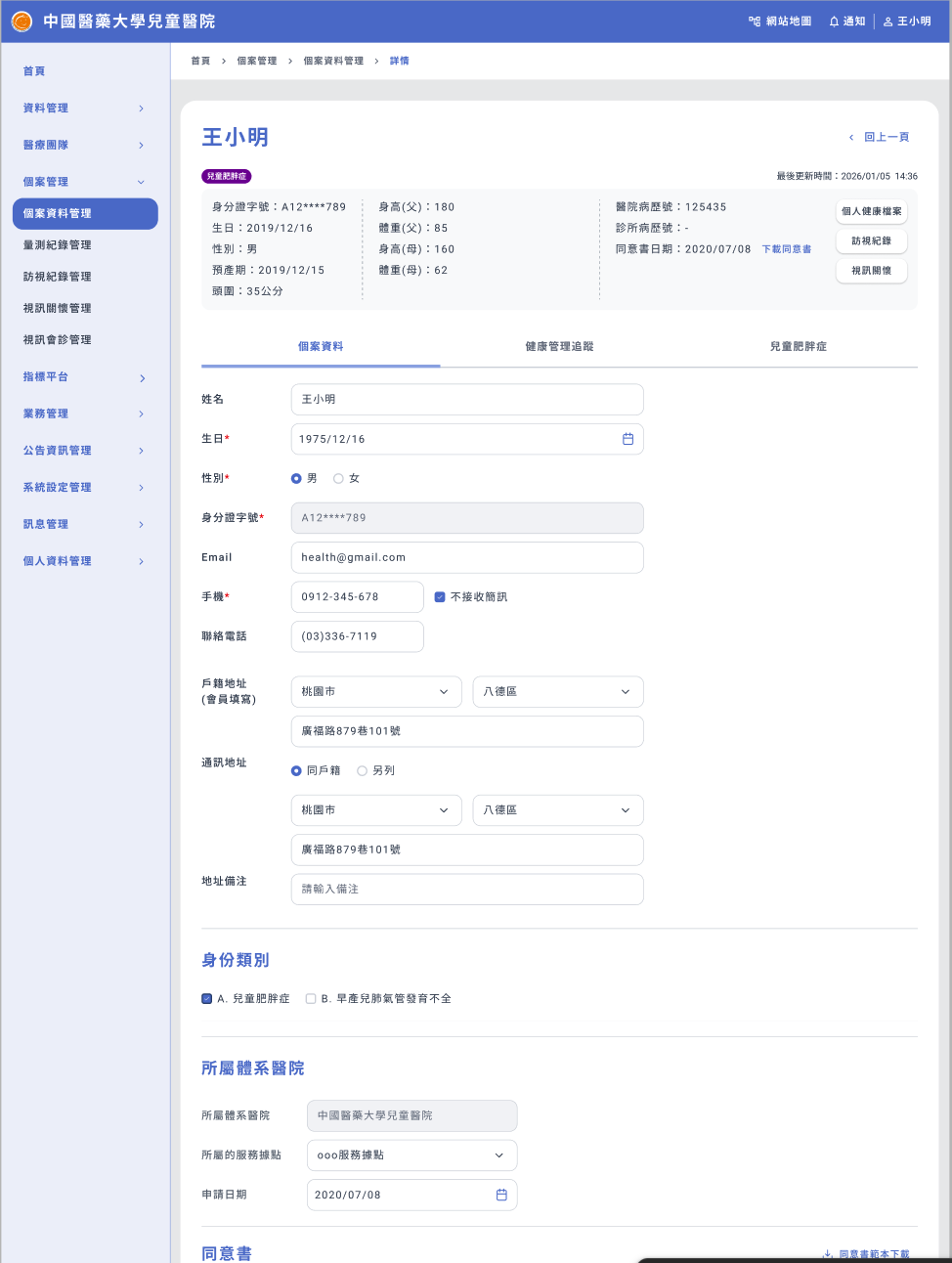The image size is (952, 1263).
Task: Click the 個人健康檔案 button
Action: pyautogui.click(x=871, y=211)
